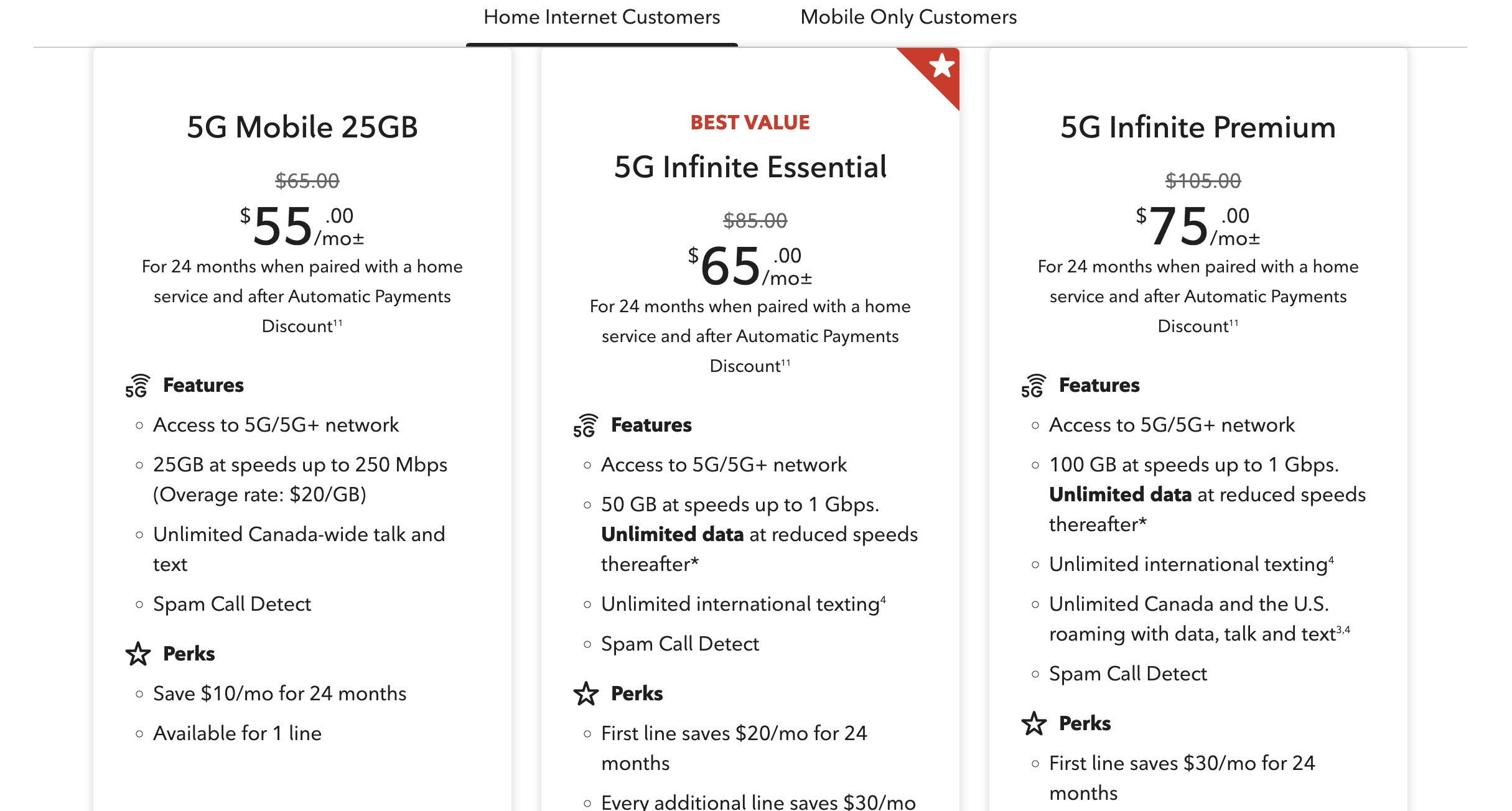Click 5G icon in Infinite Premium Features
The width and height of the screenshot is (1512, 811).
tap(1034, 386)
